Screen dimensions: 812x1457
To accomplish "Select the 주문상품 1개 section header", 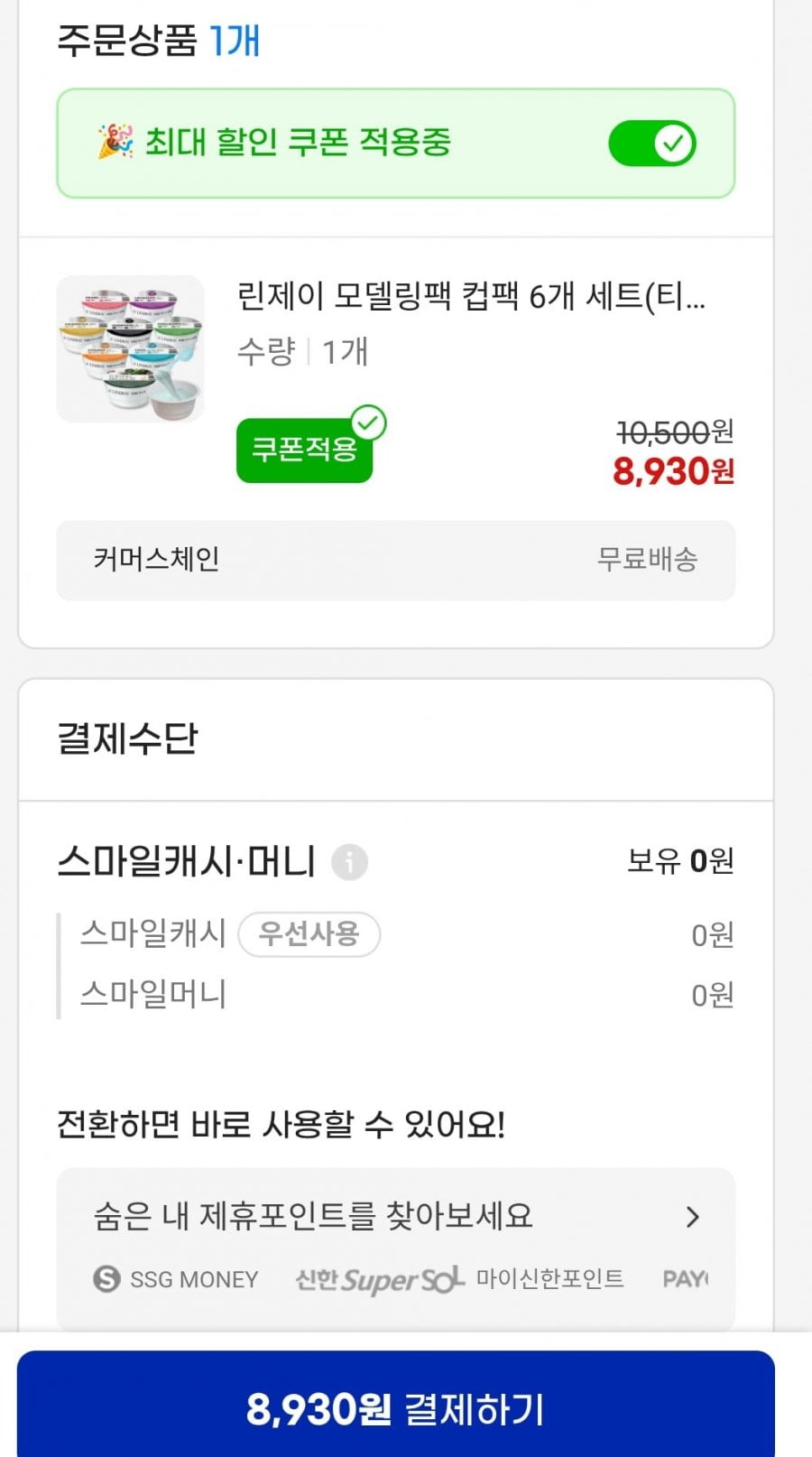I will tap(159, 42).
